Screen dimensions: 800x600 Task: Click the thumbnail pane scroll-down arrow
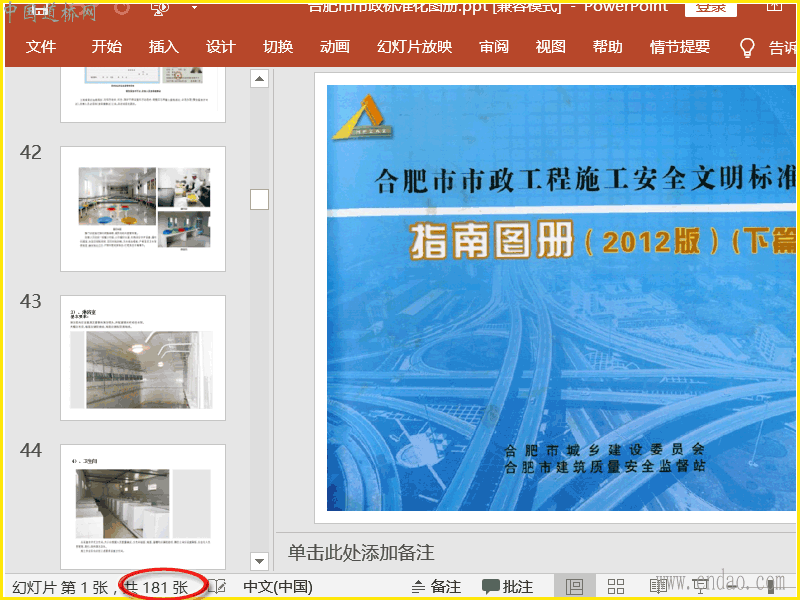[x=259, y=561]
